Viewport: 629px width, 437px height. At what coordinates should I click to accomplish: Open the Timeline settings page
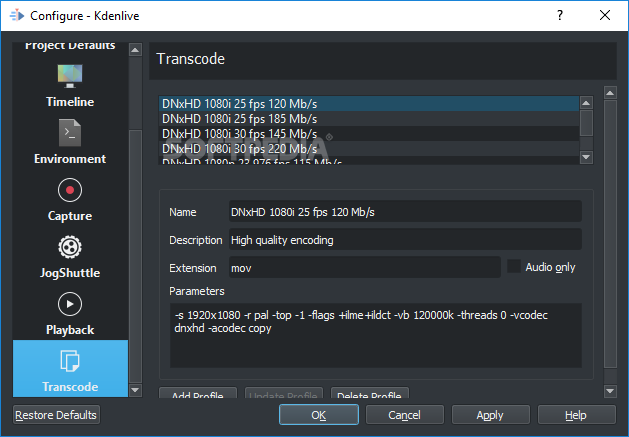click(x=70, y=85)
